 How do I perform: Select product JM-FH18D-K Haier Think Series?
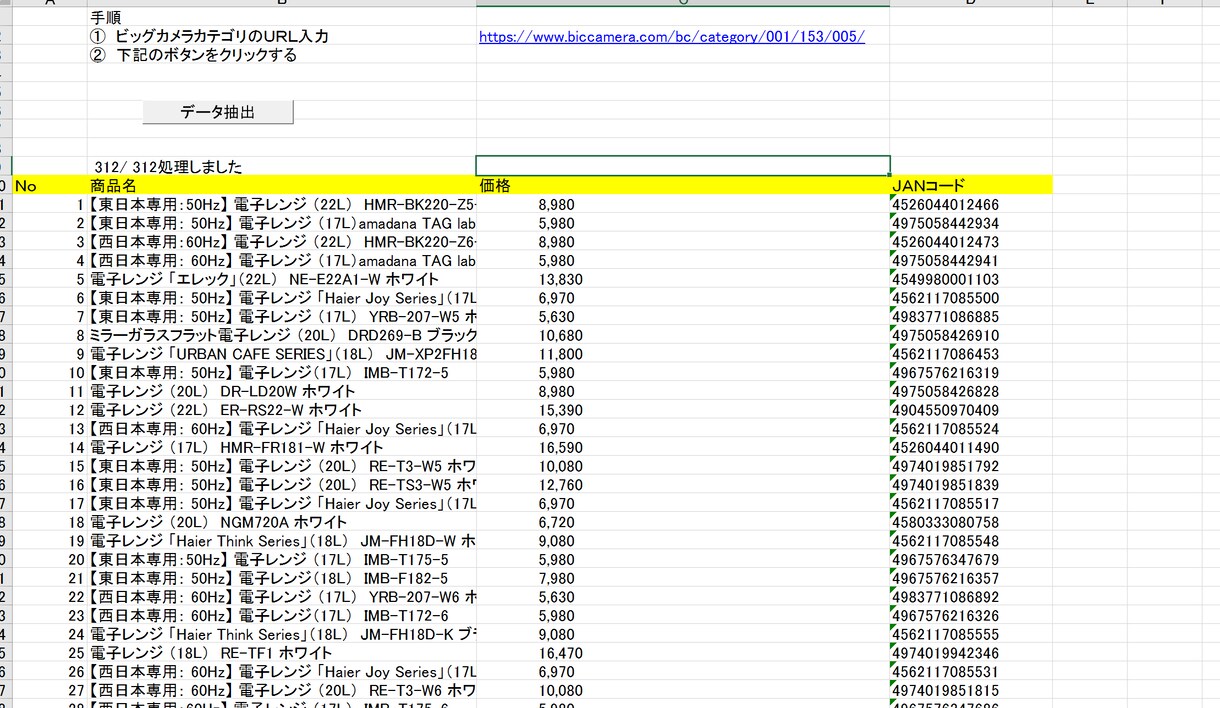pos(282,634)
